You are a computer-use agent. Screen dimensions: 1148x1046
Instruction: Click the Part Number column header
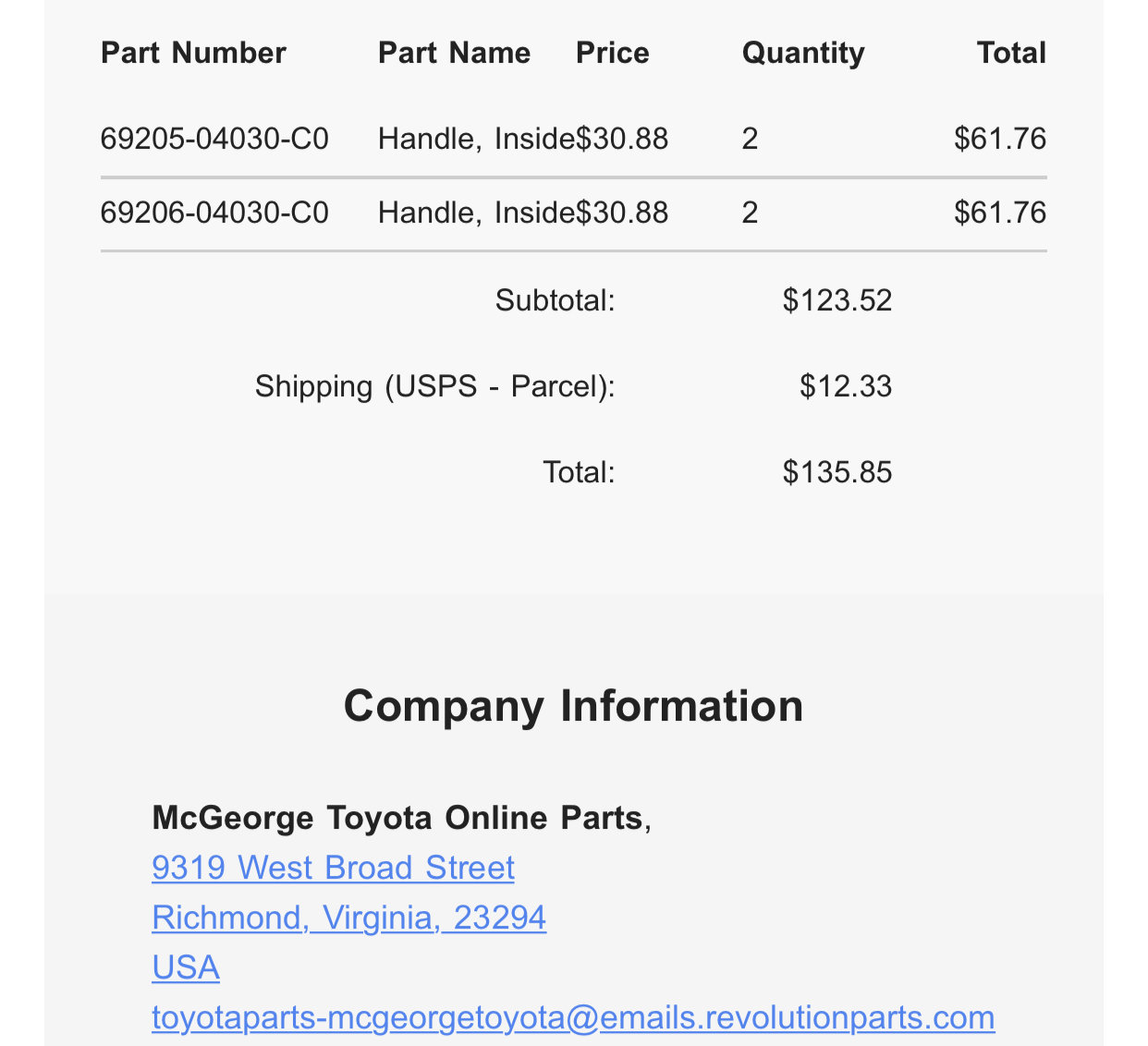tap(193, 53)
